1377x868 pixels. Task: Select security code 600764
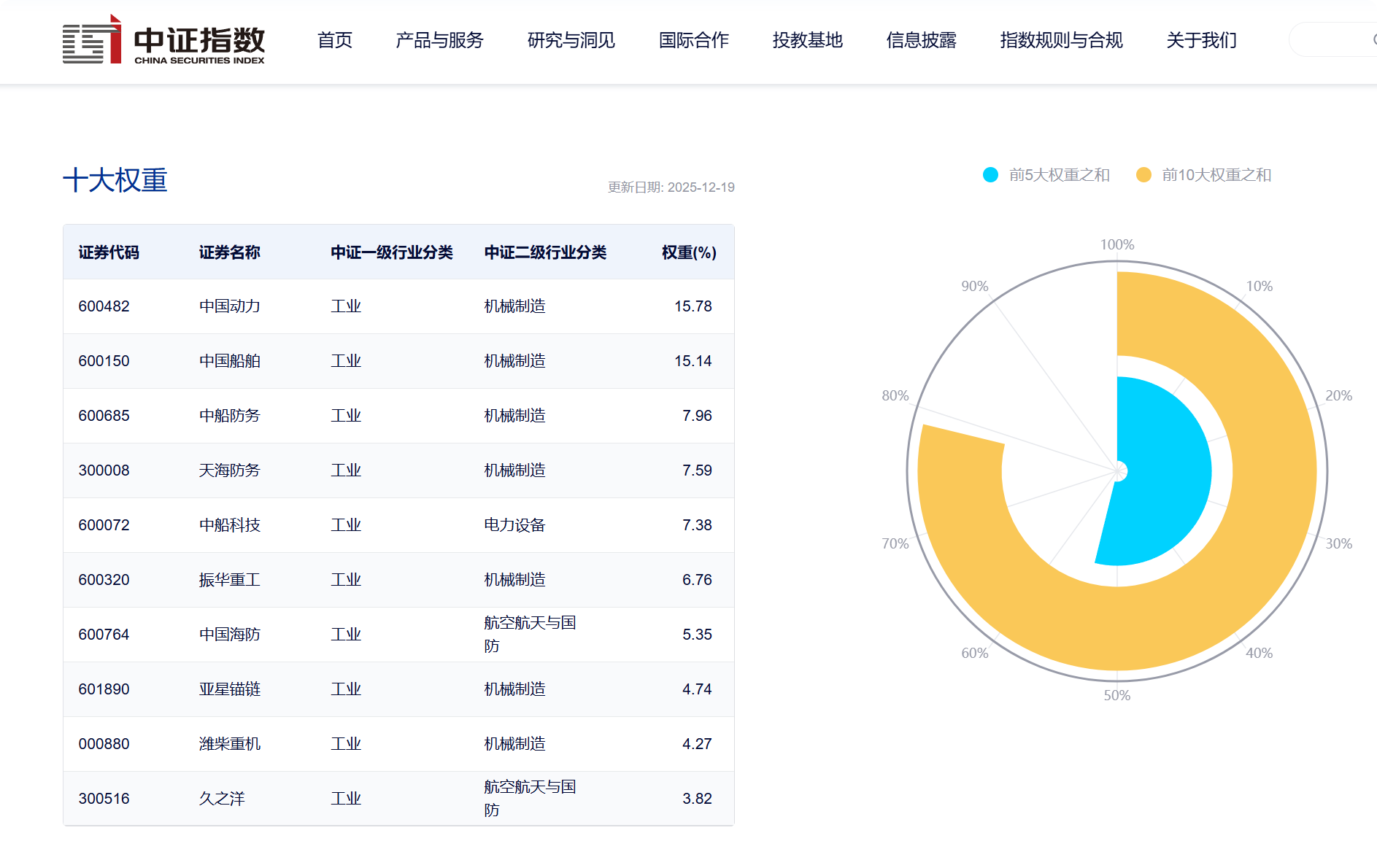(x=104, y=635)
